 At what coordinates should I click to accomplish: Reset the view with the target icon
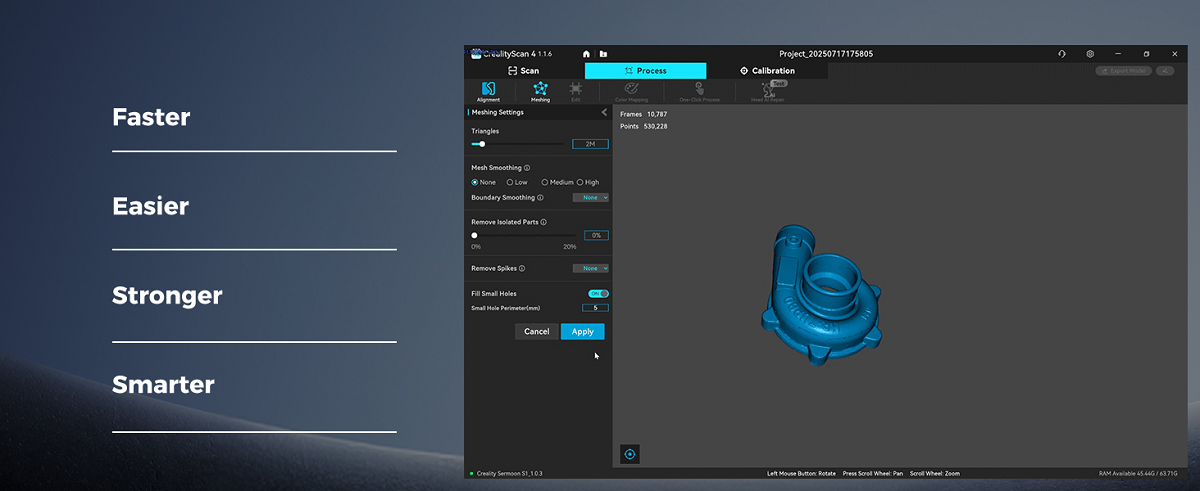click(630, 454)
